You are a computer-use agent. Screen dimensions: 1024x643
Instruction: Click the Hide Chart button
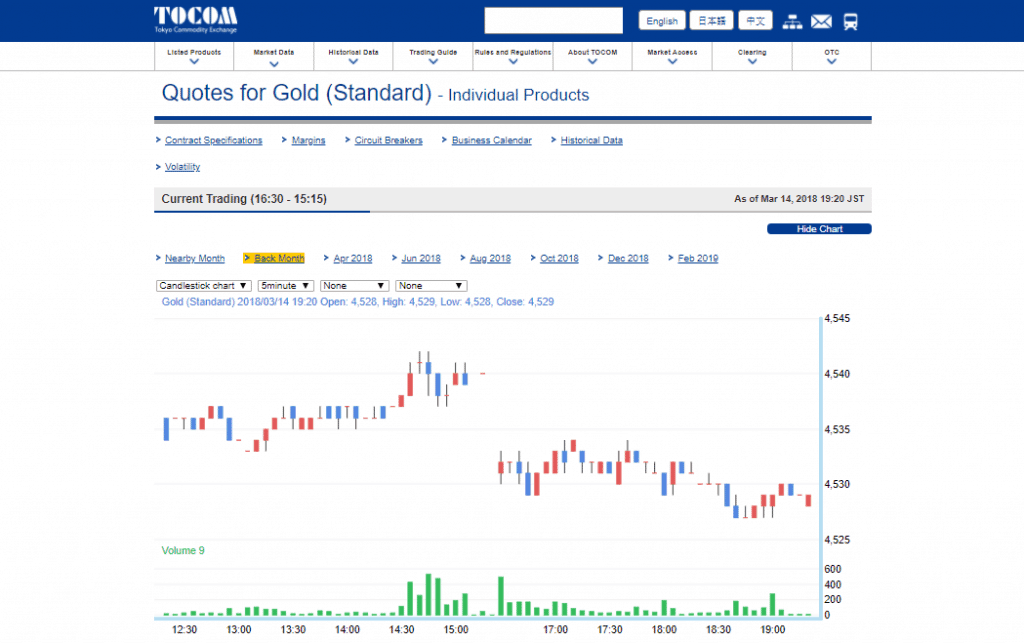pos(819,229)
